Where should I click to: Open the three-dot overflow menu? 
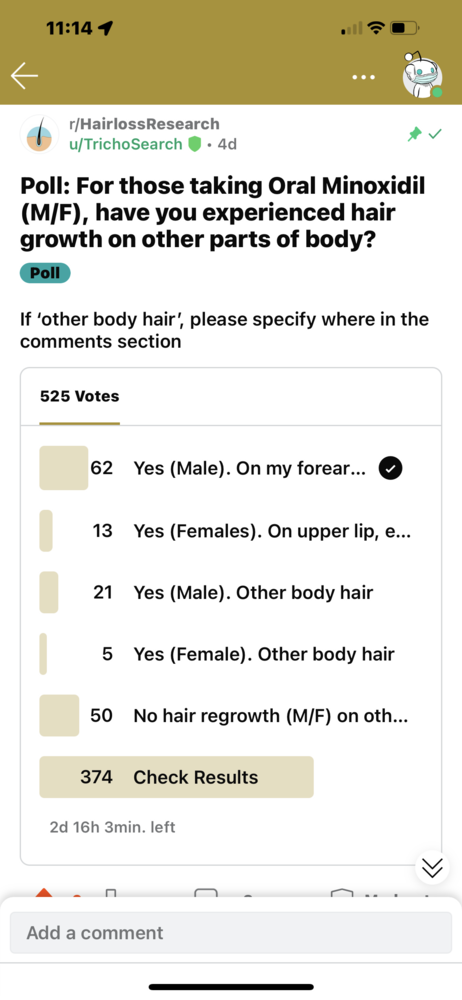point(364,77)
